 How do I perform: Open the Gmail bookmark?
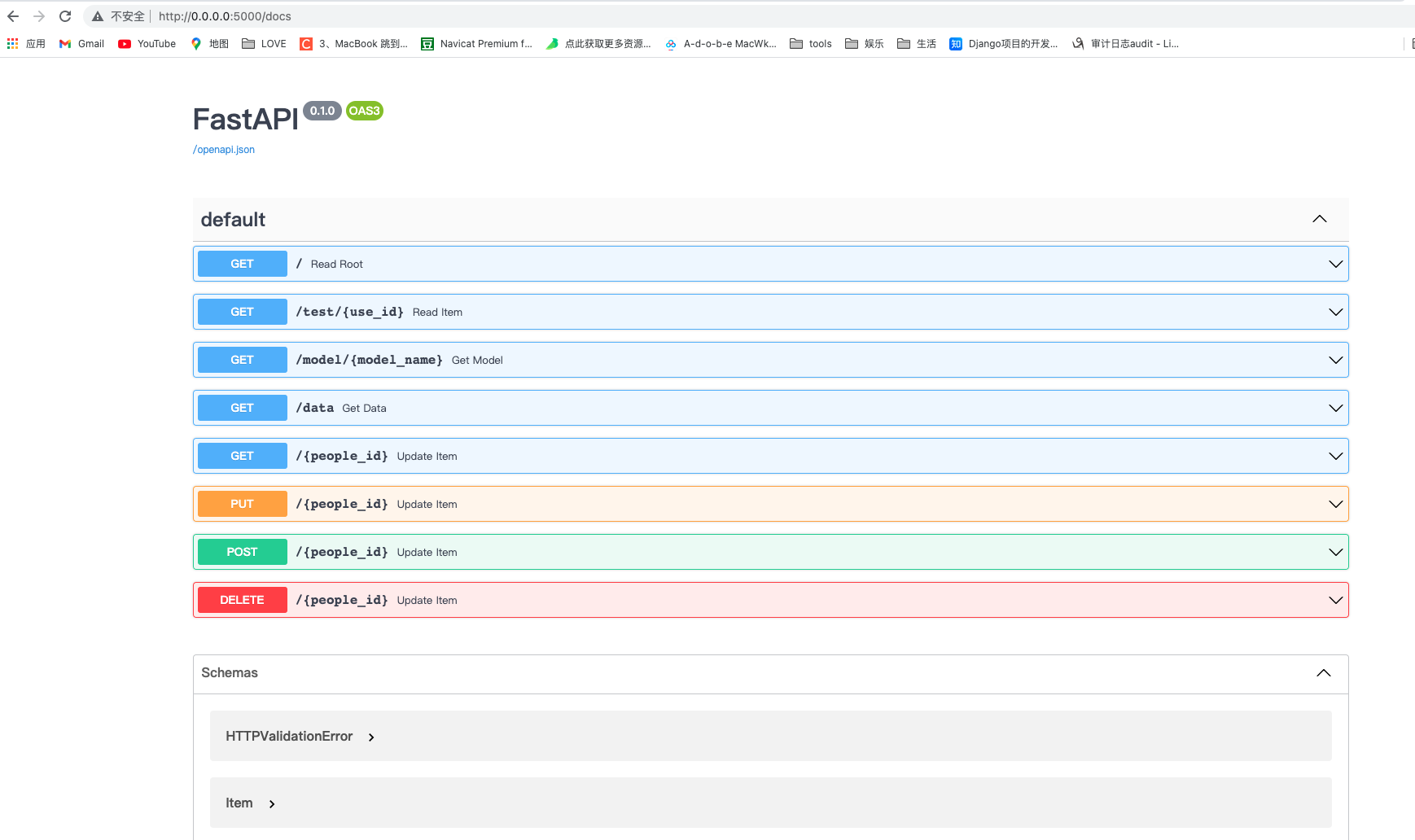81,44
